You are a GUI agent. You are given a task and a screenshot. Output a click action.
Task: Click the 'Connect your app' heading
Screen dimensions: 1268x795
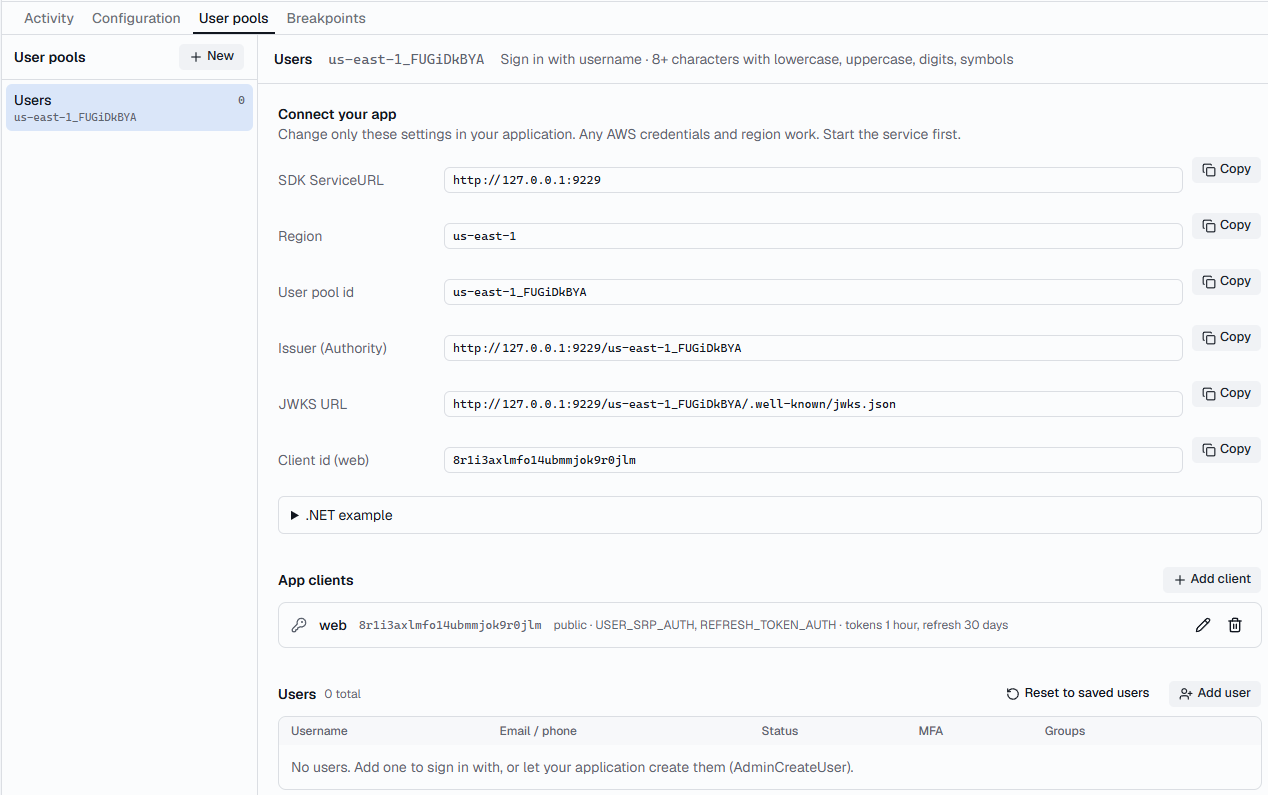click(x=337, y=114)
